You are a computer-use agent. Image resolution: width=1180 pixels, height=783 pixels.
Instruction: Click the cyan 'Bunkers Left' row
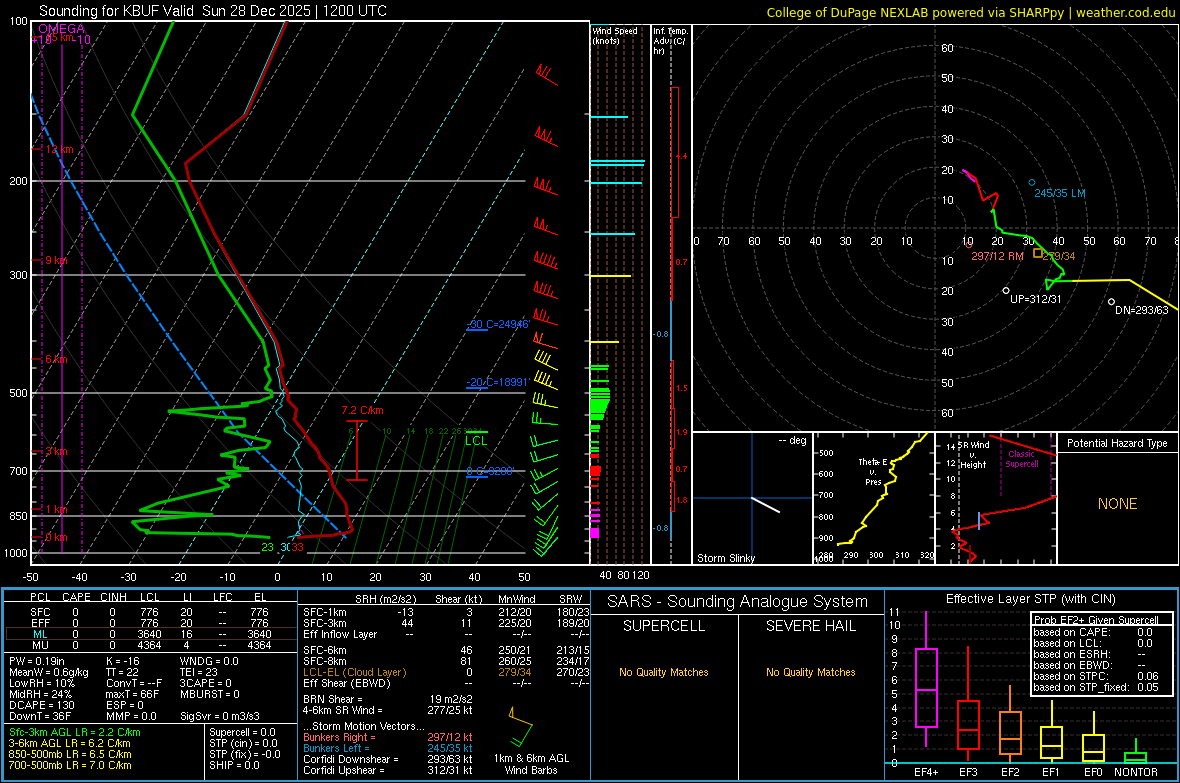388,748
